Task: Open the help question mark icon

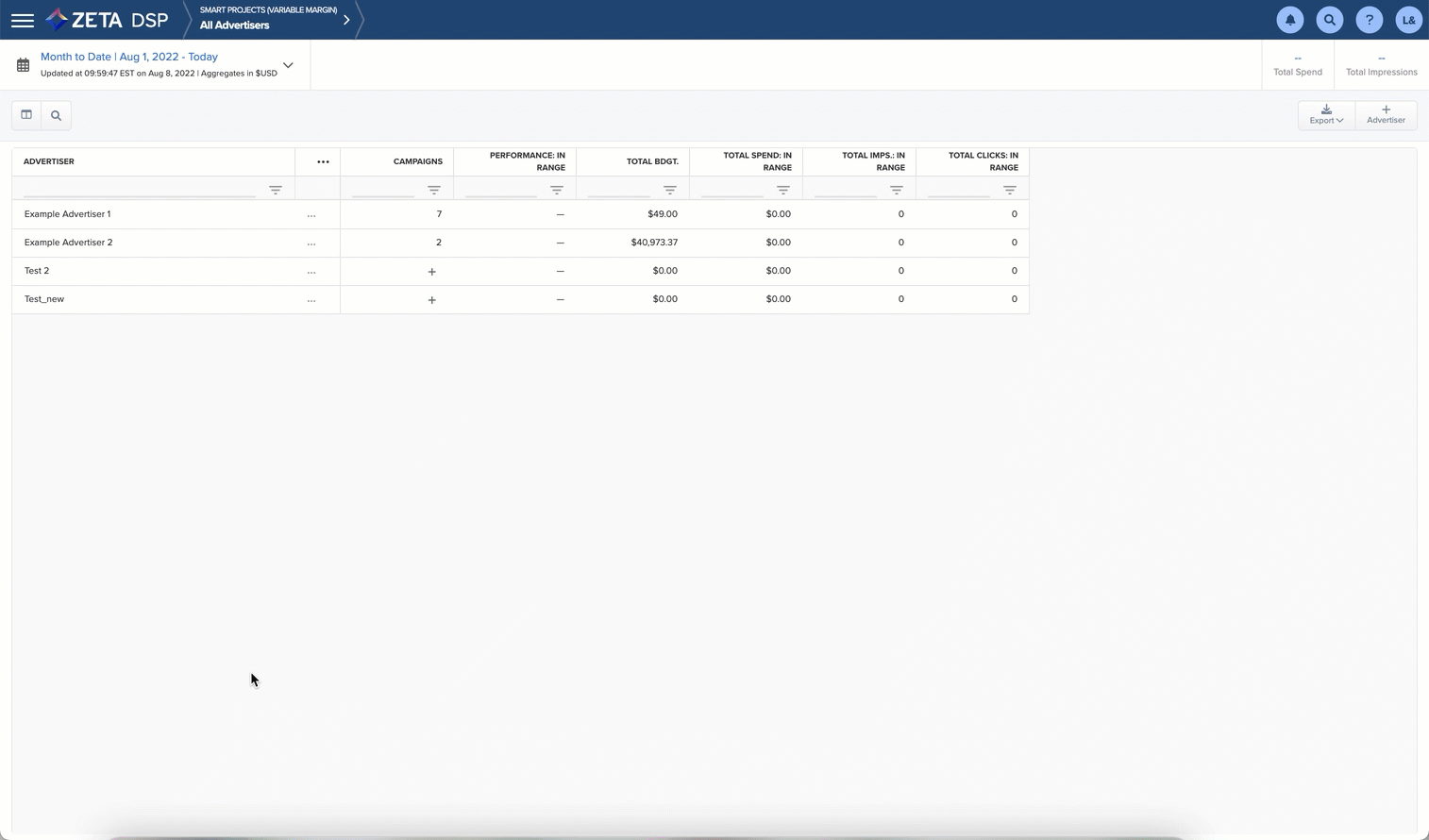Action: [x=1369, y=20]
